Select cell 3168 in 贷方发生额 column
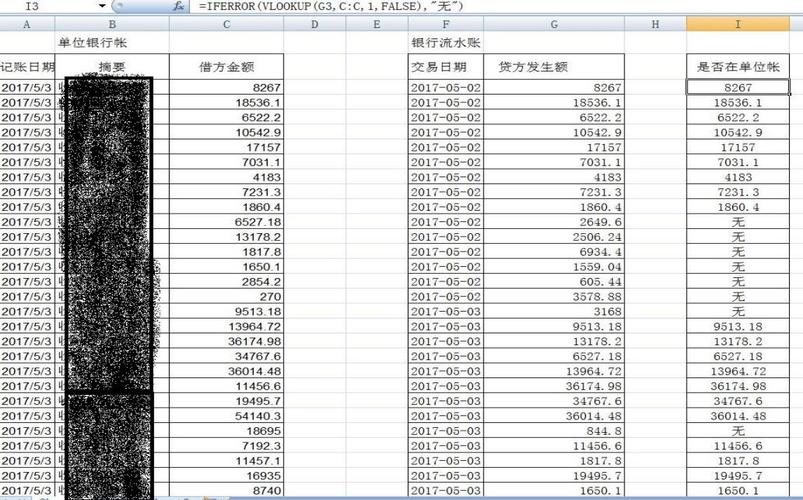803x500 pixels. (554, 311)
